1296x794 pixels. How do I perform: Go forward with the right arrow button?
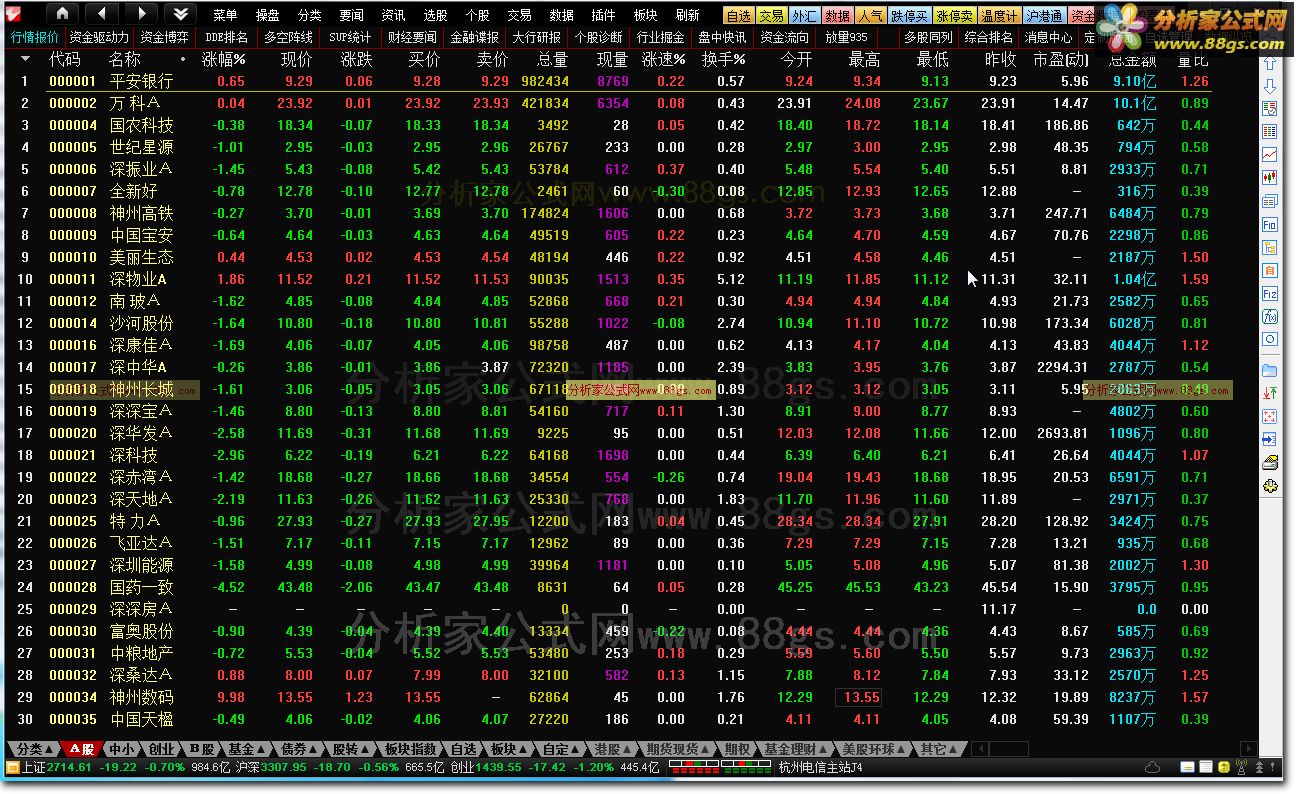click(141, 14)
